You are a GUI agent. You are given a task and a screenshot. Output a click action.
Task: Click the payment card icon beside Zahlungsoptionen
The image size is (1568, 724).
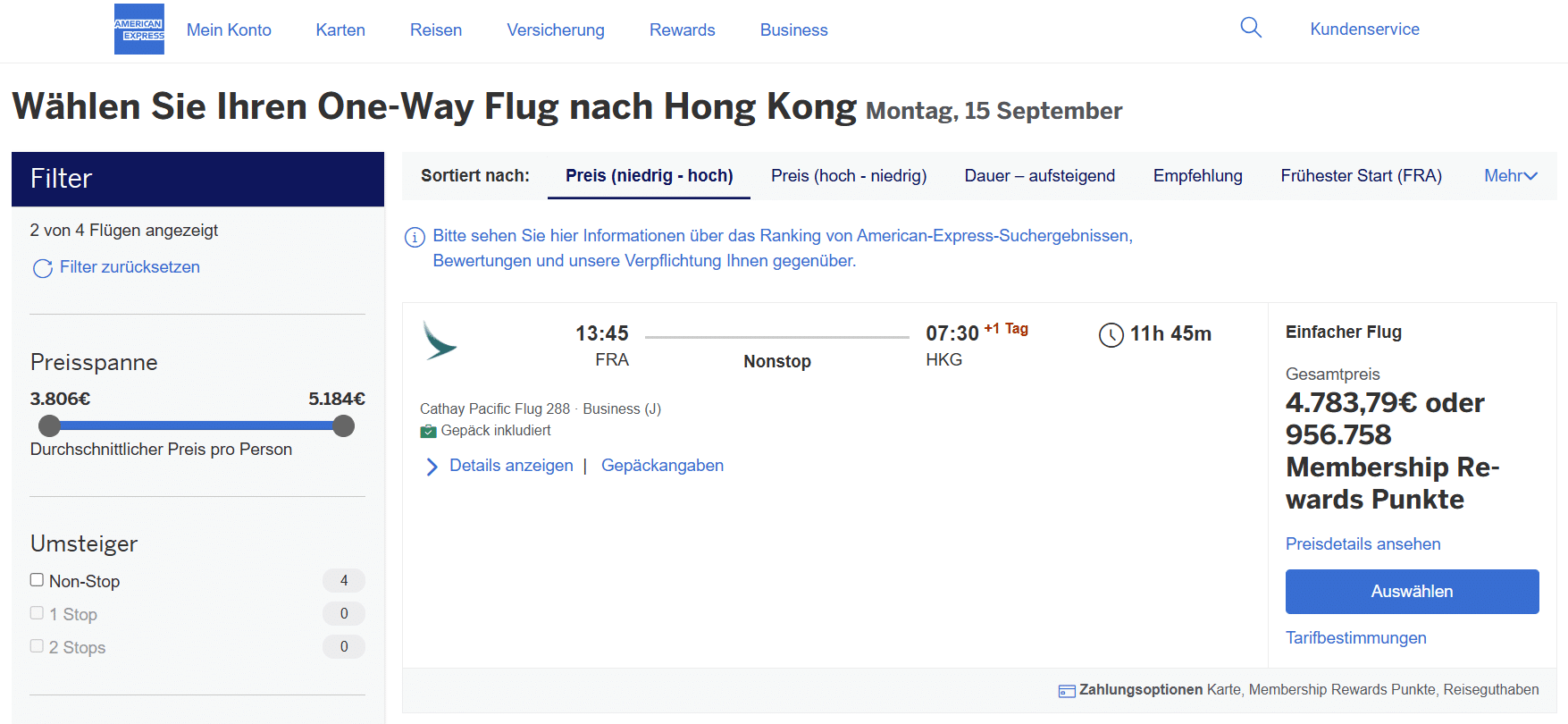1066,690
